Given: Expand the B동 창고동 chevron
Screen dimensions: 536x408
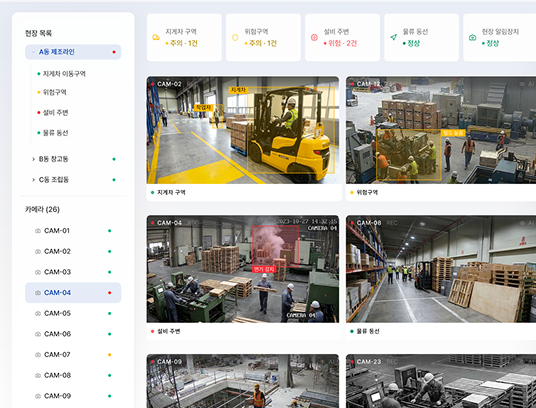Looking at the screenshot, I should 34,159.
